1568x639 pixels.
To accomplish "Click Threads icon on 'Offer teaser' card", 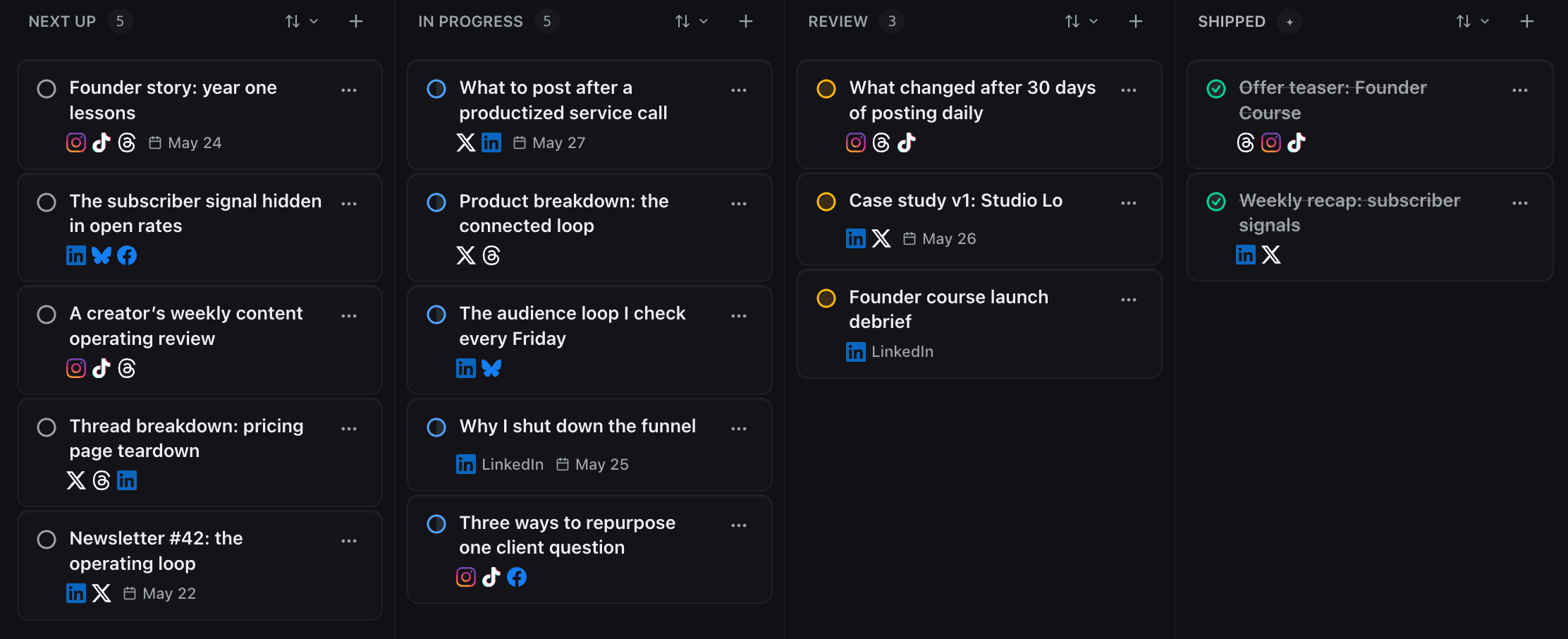I will point(1246,142).
